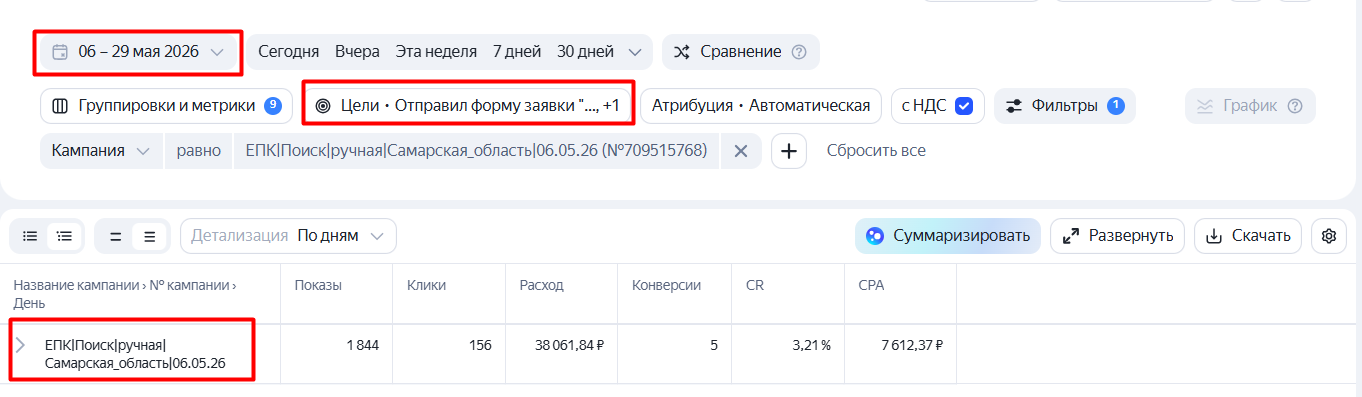Select the Вчера period preset

357,52
